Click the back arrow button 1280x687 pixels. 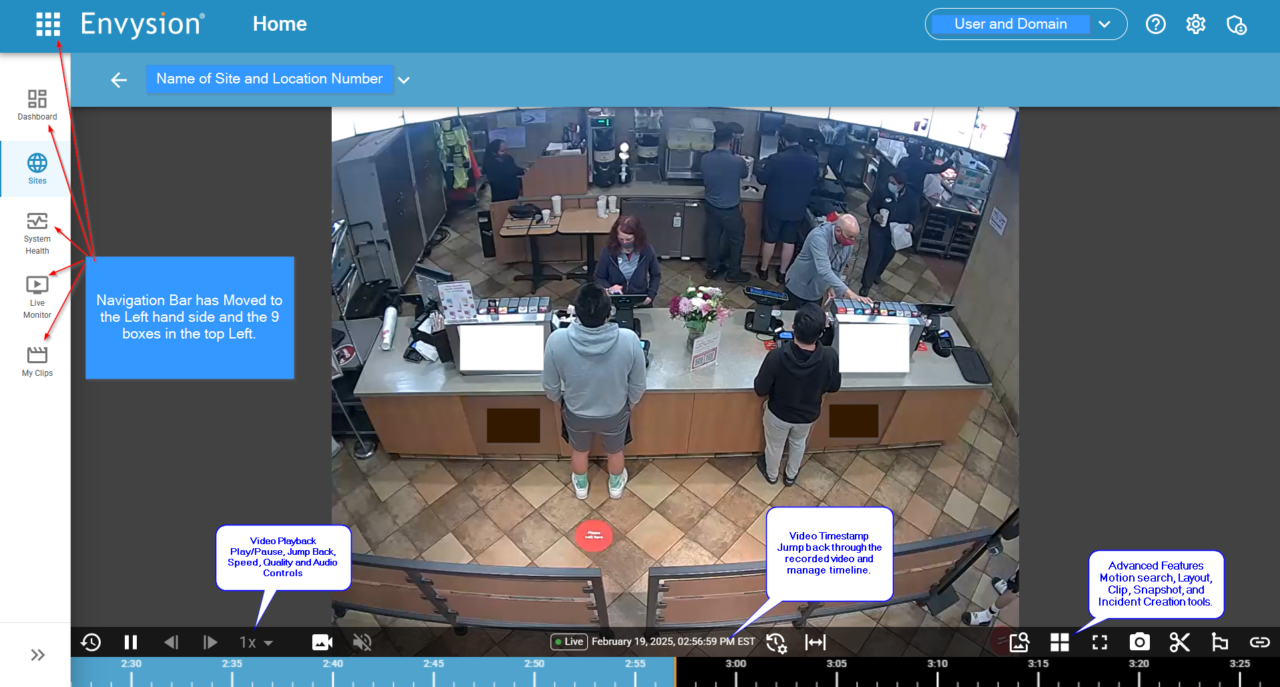point(119,80)
